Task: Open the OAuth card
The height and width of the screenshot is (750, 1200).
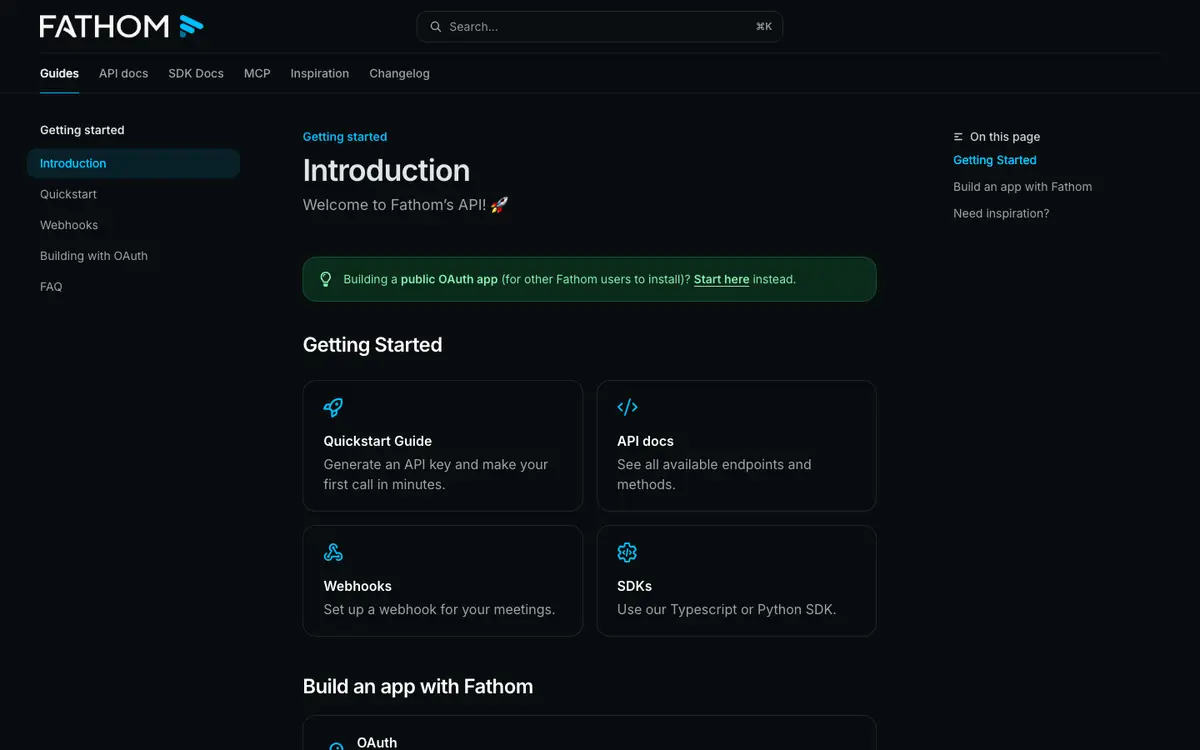Action: pyautogui.click(x=589, y=733)
